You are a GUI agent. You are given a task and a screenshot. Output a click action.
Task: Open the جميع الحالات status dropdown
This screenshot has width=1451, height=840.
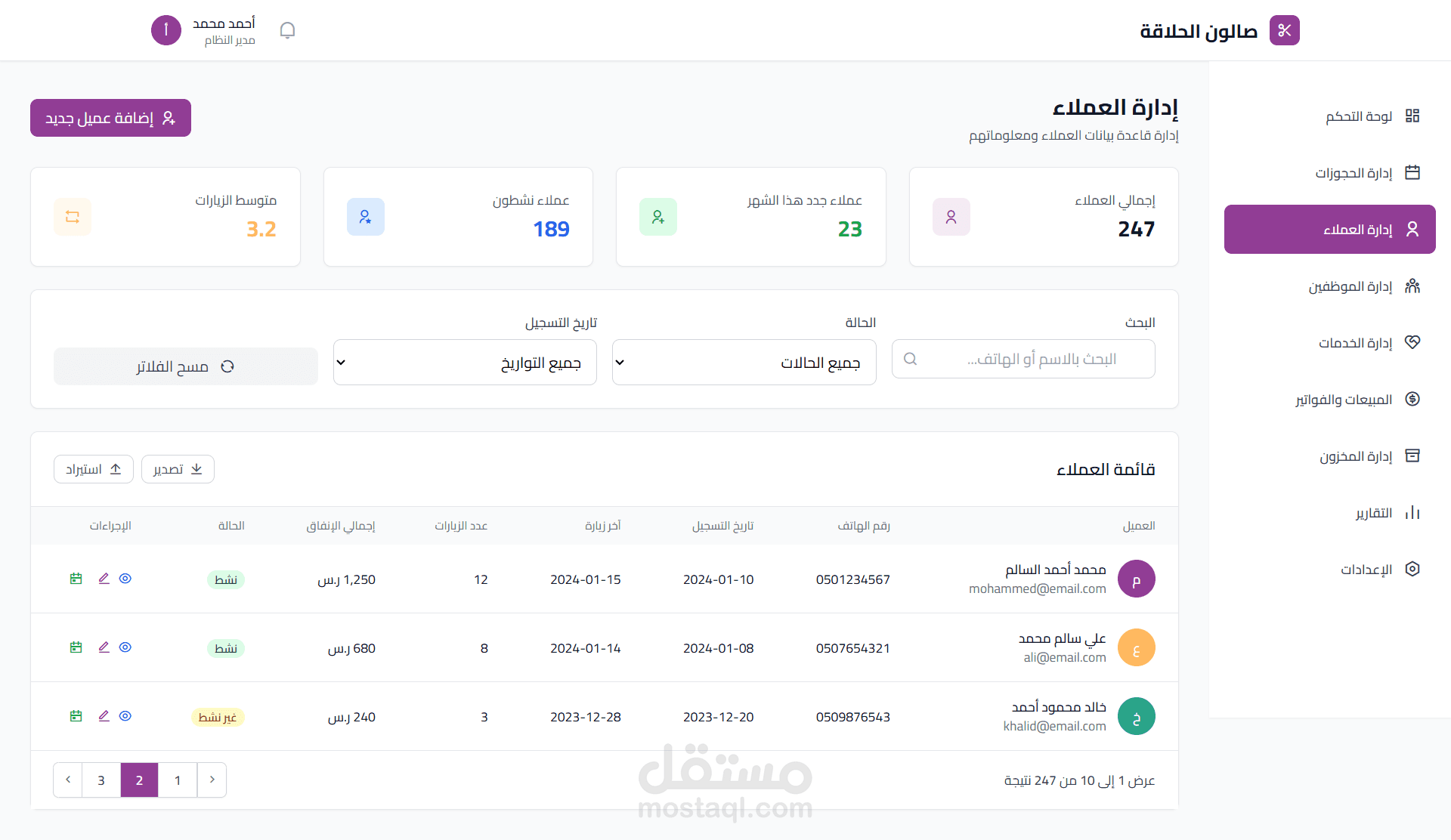click(x=744, y=363)
